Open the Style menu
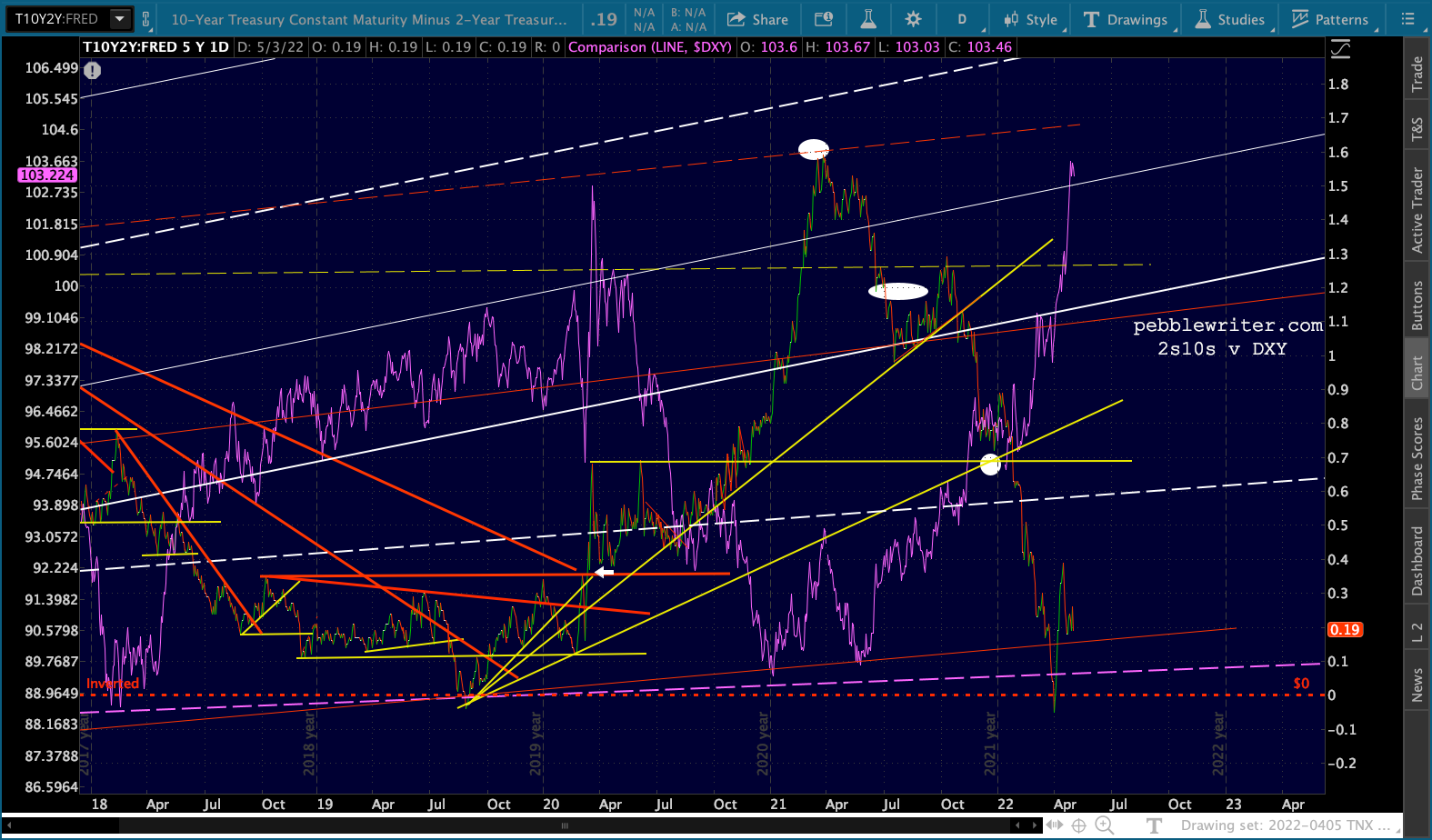The height and width of the screenshot is (840, 1432). tap(1031, 19)
